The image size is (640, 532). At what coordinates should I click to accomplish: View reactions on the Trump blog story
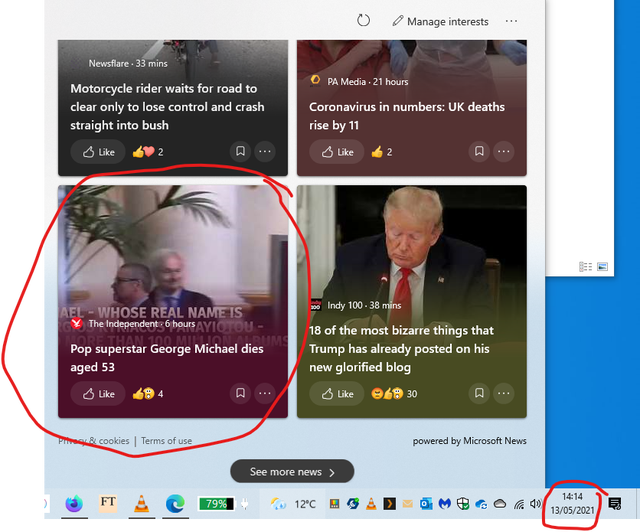click(394, 394)
